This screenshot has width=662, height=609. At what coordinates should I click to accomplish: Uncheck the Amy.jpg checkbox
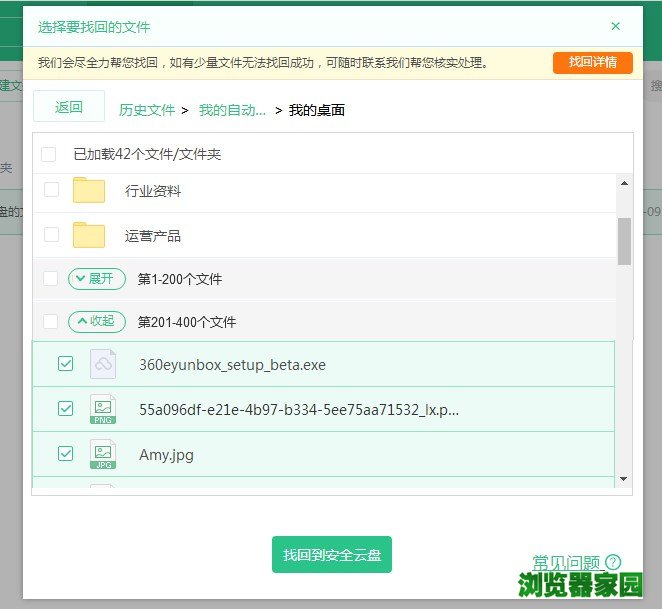[x=66, y=454]
